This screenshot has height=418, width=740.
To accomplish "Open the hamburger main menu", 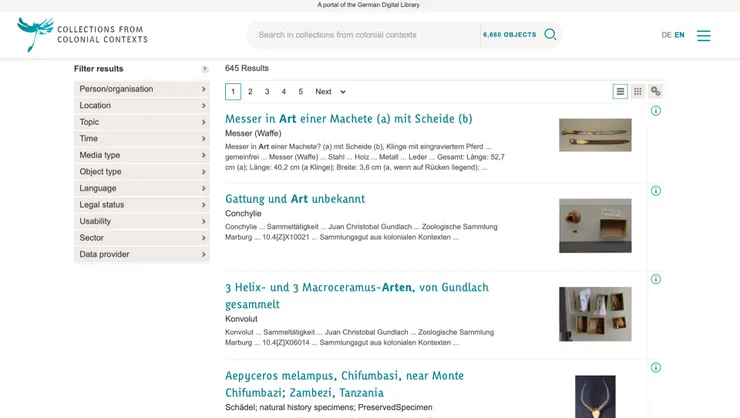I will 703,35.
